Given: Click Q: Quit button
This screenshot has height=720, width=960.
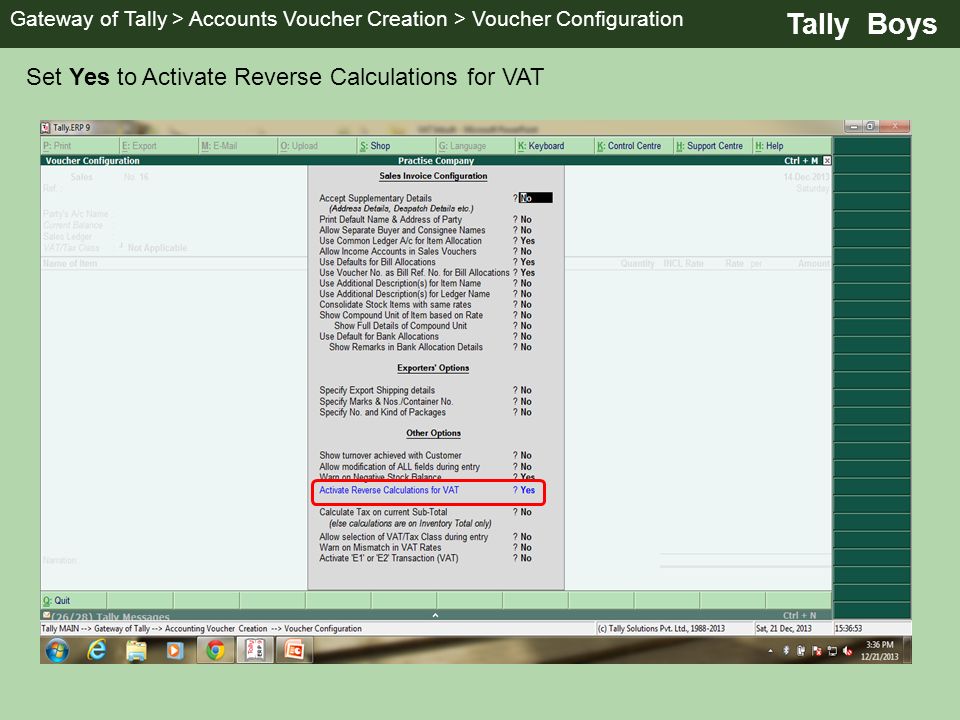Looking at the screenshot, I should tap(73, 601).
